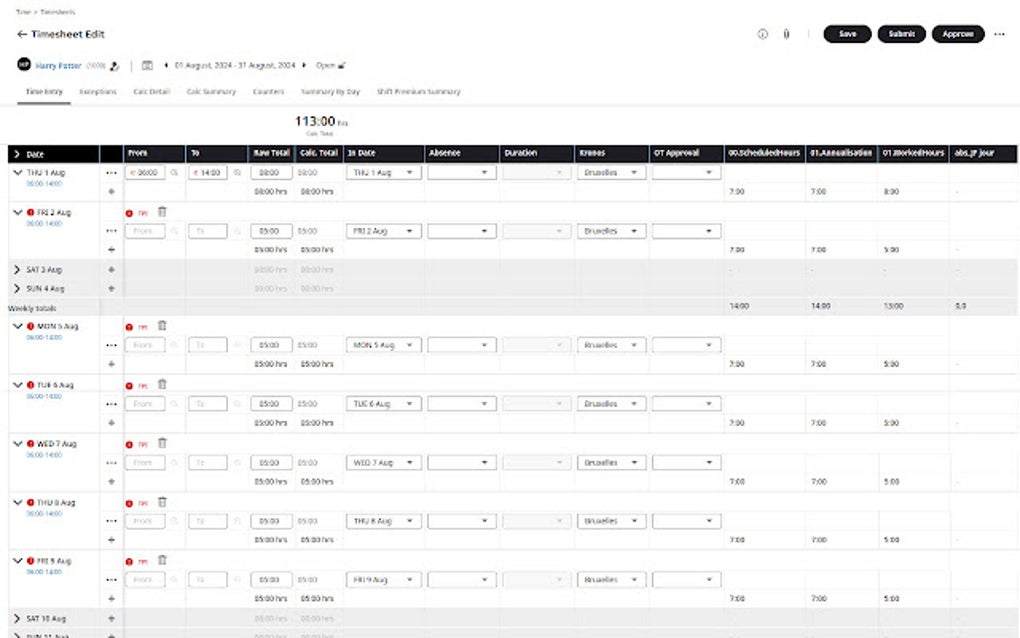The height and width of the screenshot is (638, 1020).
Task: Click the Approve button
Action: [958, 34]
